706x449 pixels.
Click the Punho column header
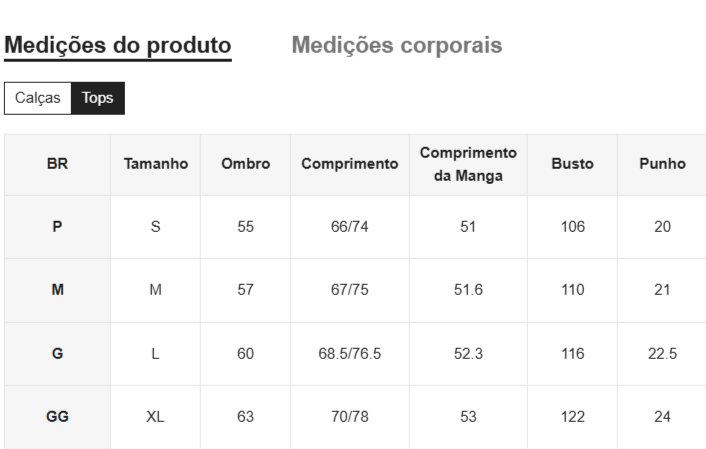pos(662,164)
